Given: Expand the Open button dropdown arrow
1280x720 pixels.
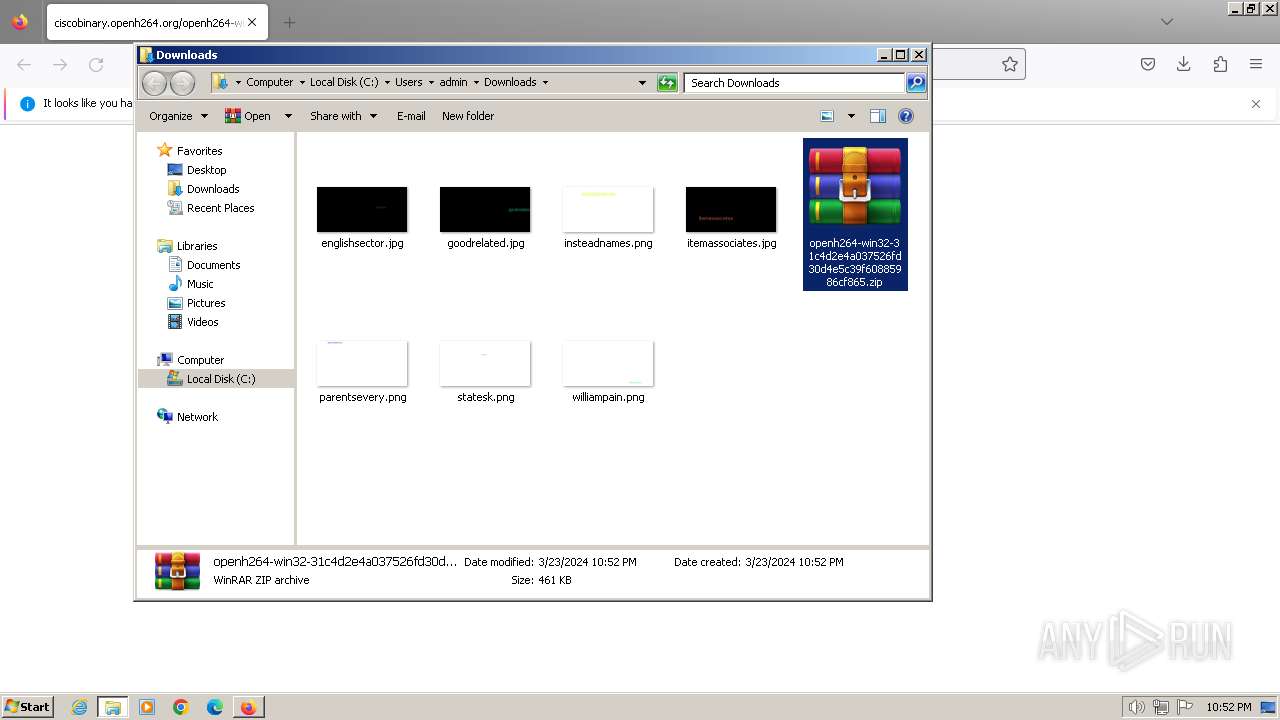Looking at the screenshot, I should tap(288, 116).
